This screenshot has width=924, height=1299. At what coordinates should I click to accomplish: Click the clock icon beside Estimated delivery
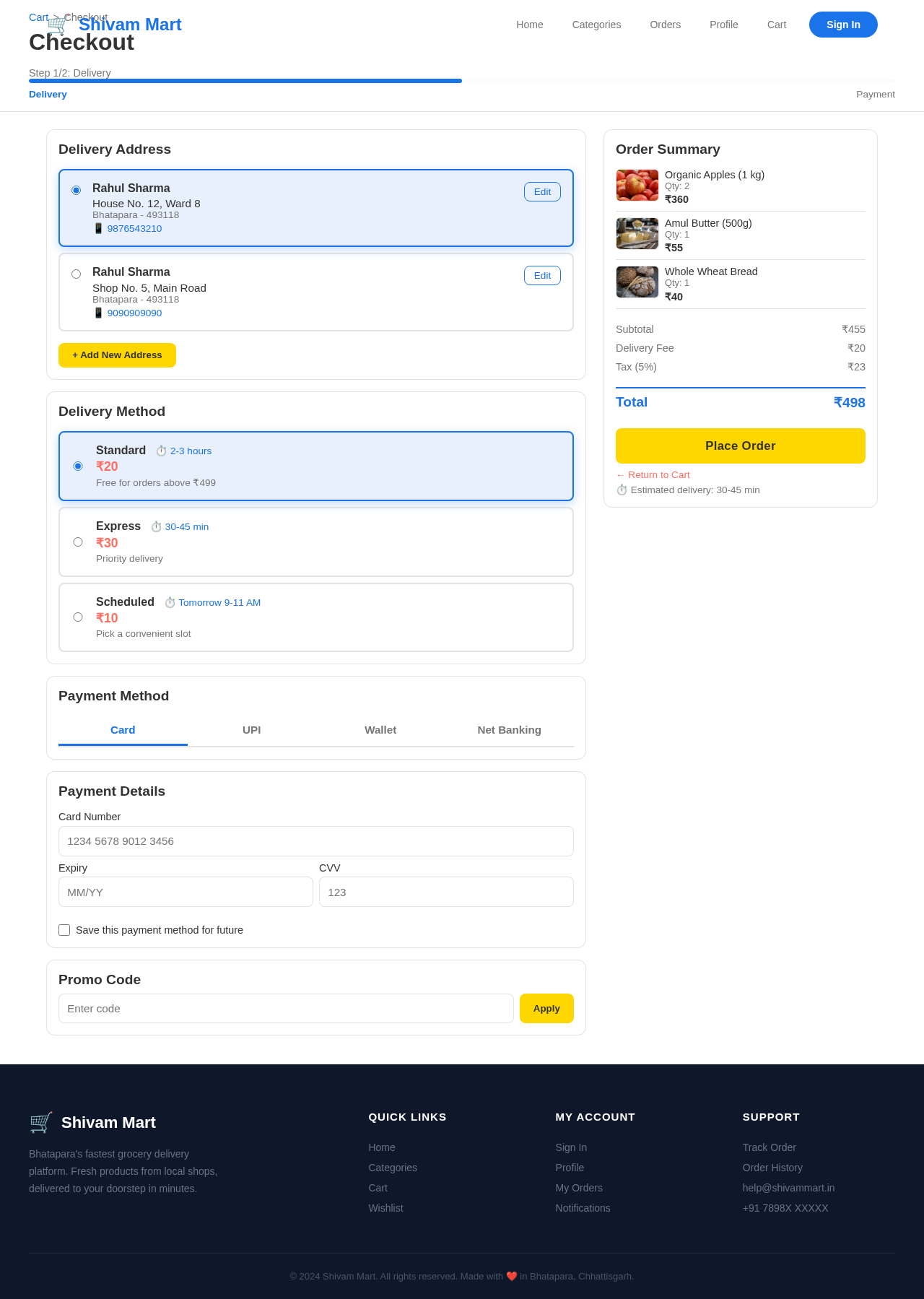tap(622, 490)
